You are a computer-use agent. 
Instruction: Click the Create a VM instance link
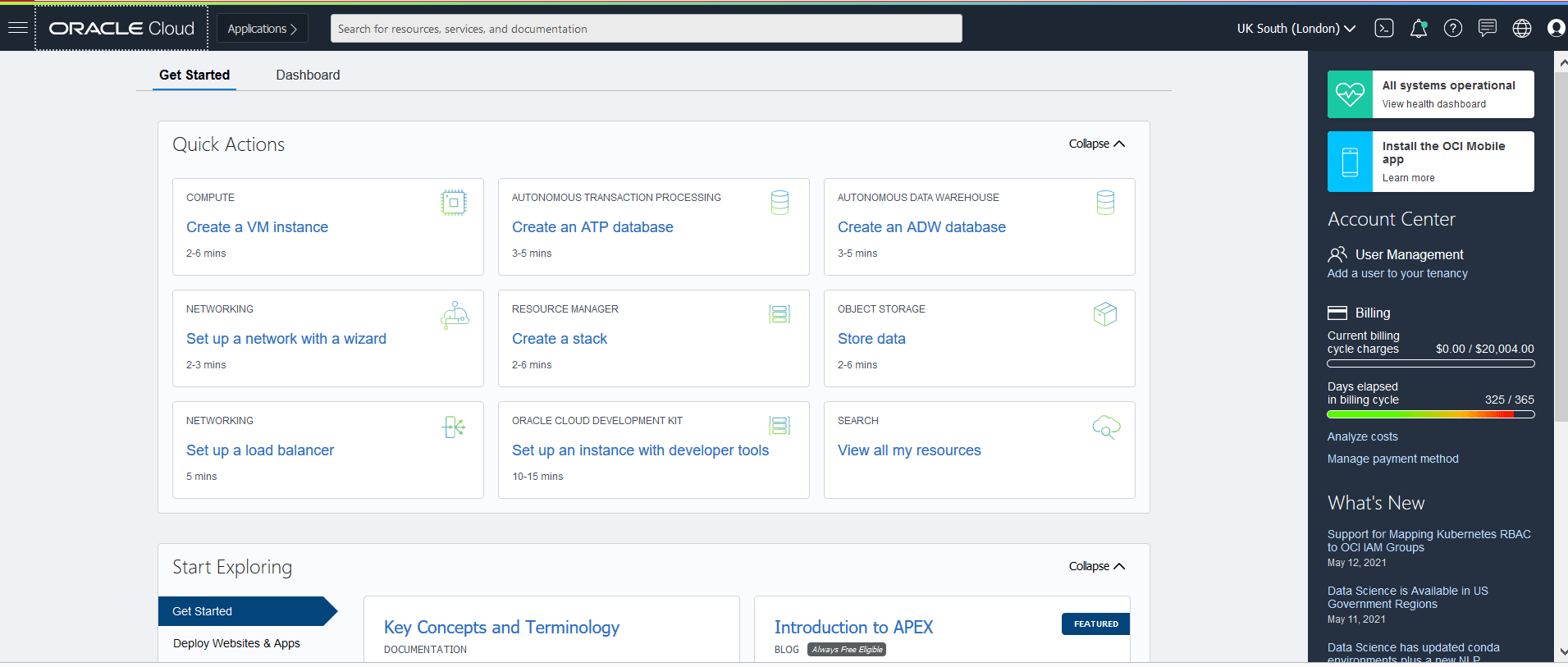coord(257,227)
